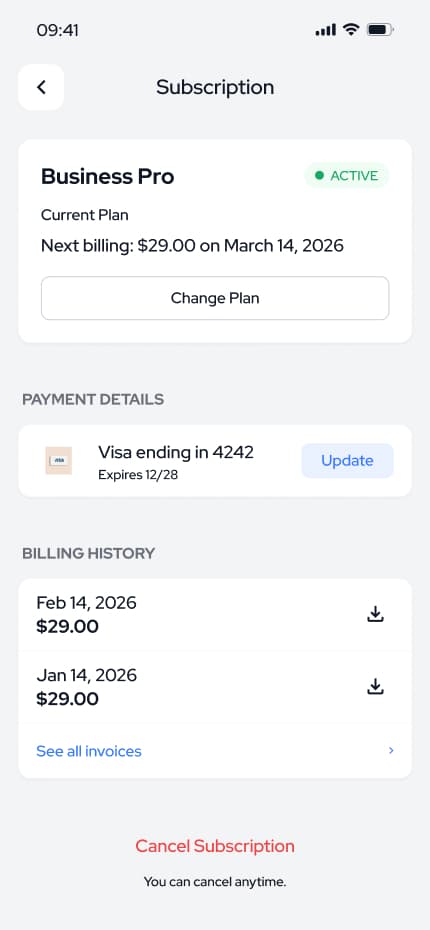Tap Cancel Subscription
The image size is (430, 930).
click(x=215, y=846)
